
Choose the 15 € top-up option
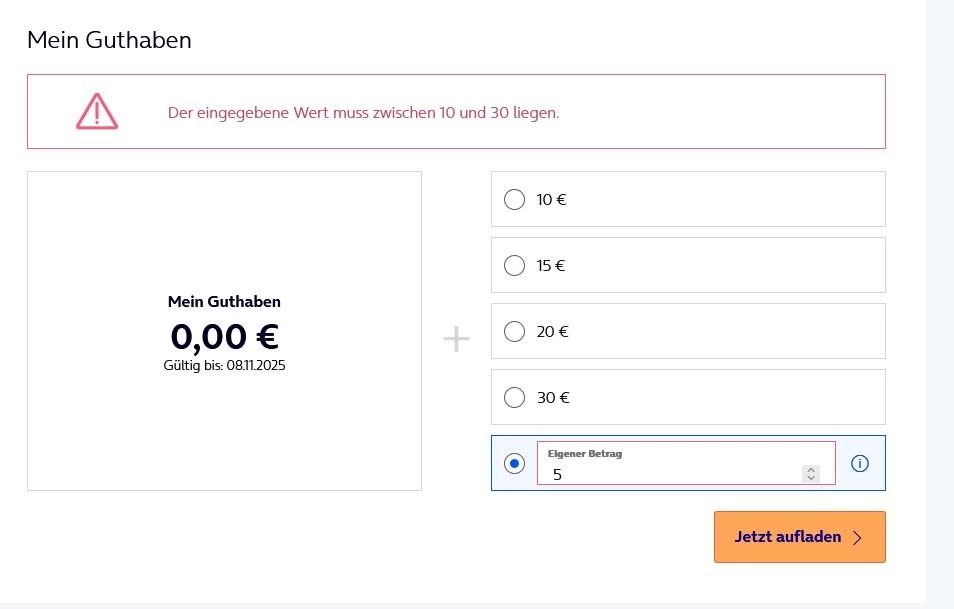point(514,265)
